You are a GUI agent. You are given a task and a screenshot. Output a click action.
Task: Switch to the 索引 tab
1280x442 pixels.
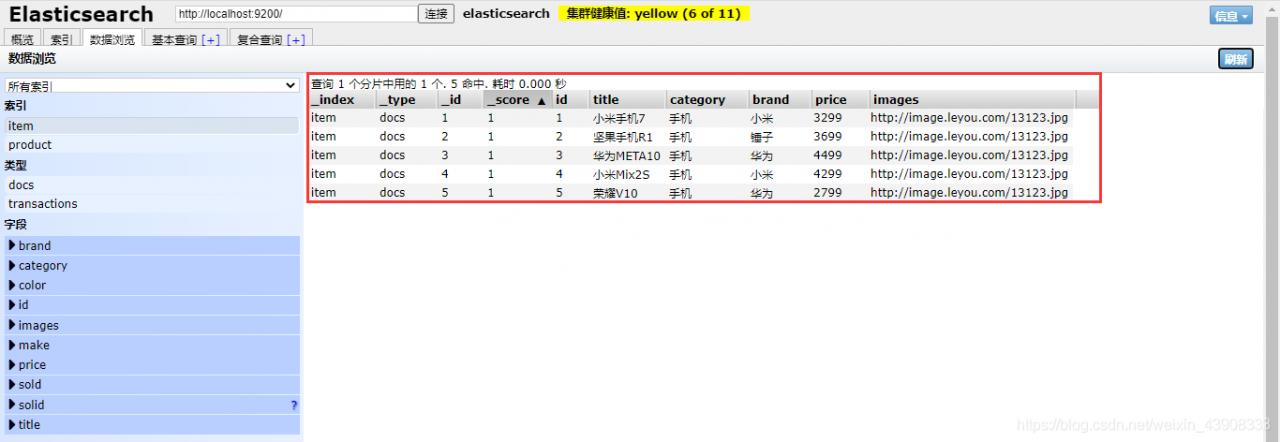point(61,40)
